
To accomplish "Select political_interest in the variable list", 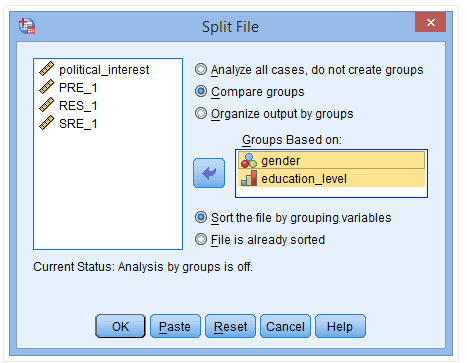I will [104, 70].
